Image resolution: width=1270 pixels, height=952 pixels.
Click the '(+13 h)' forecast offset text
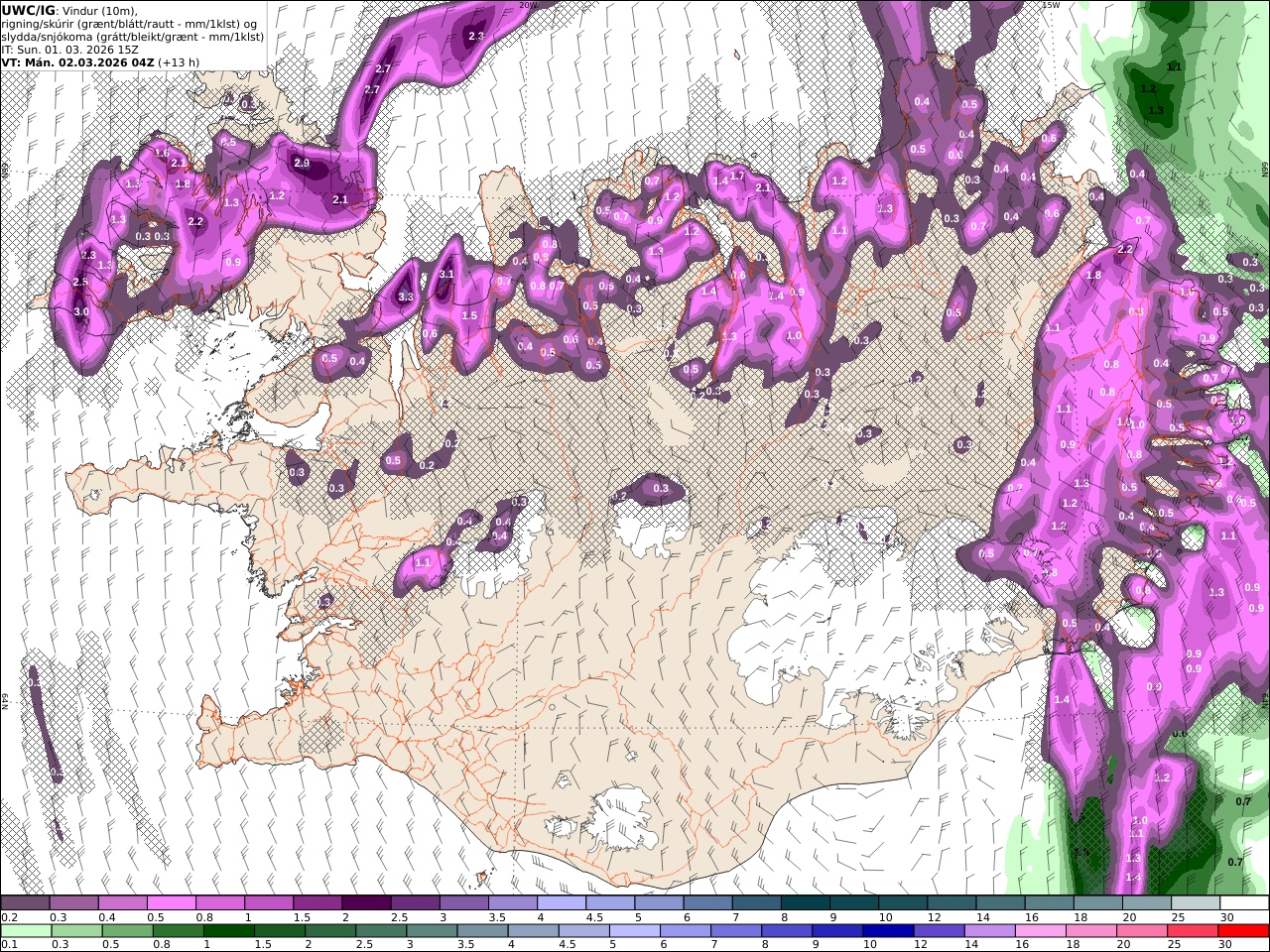coord(179,61)
